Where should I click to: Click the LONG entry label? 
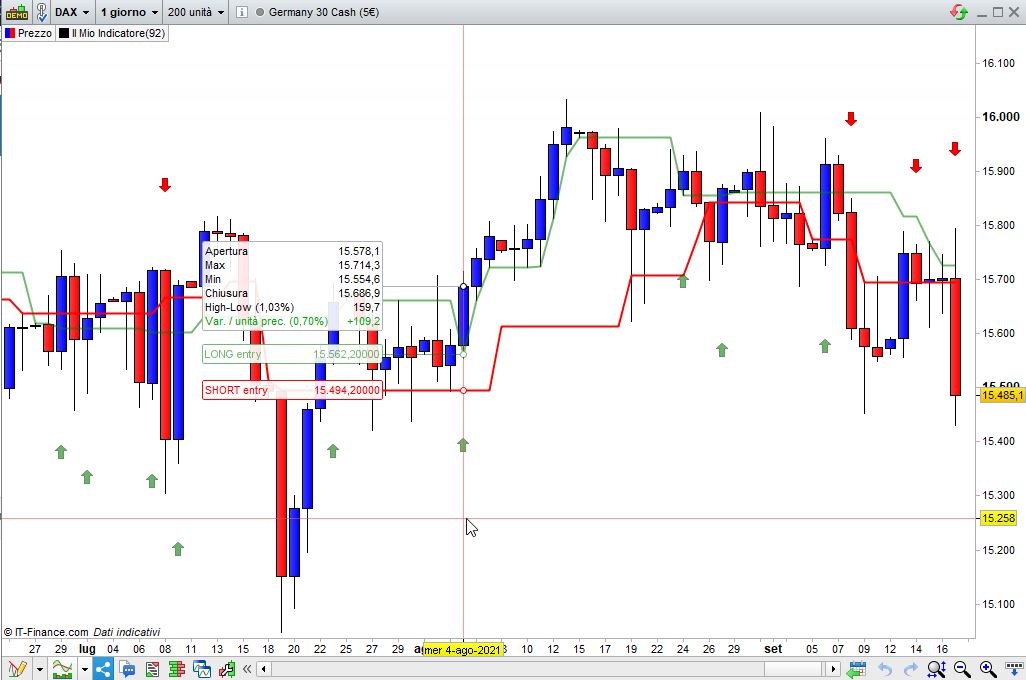(x=292, y=354)
